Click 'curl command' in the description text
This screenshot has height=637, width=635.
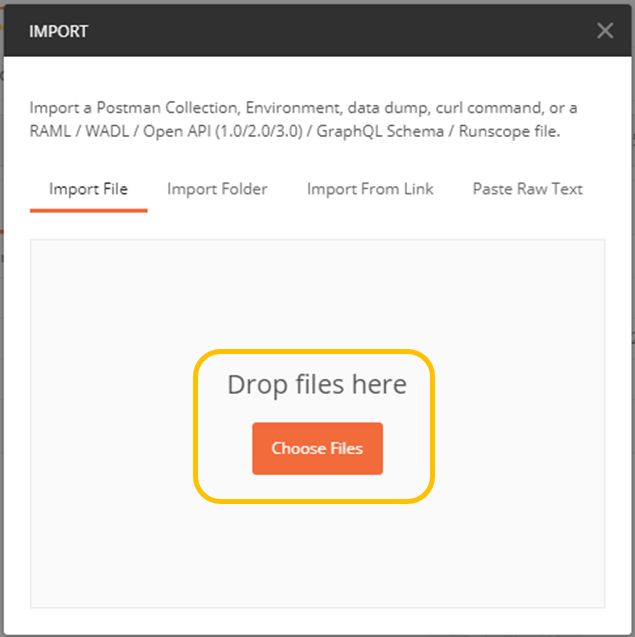click(x=489, y=108)
